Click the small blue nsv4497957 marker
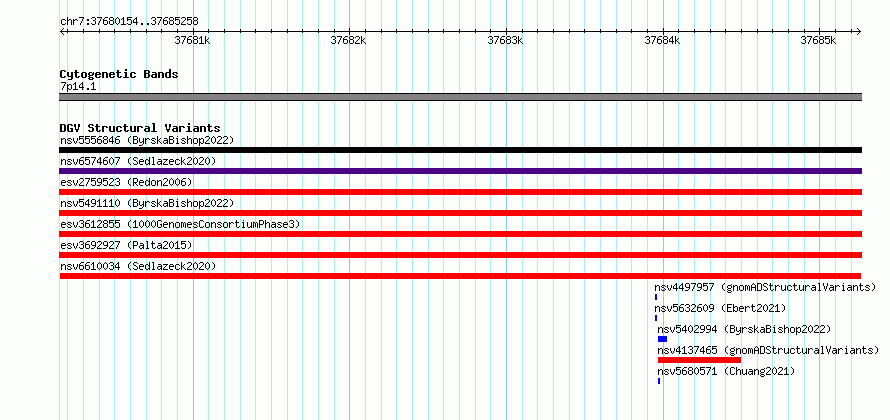 coord(656,297)
